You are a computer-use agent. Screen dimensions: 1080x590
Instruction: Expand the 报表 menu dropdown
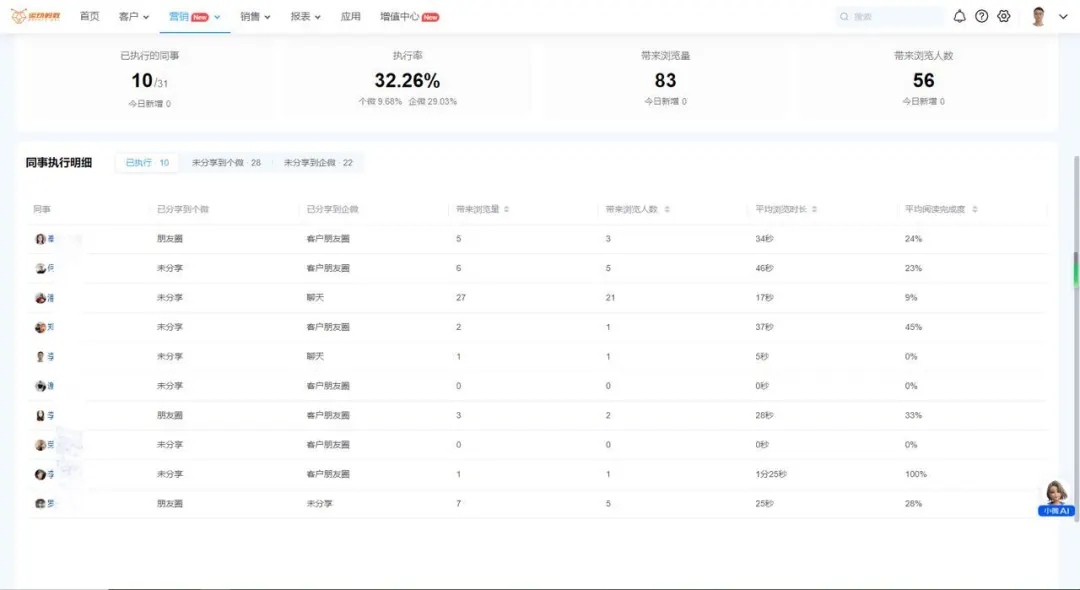click(x=307, y=17)
